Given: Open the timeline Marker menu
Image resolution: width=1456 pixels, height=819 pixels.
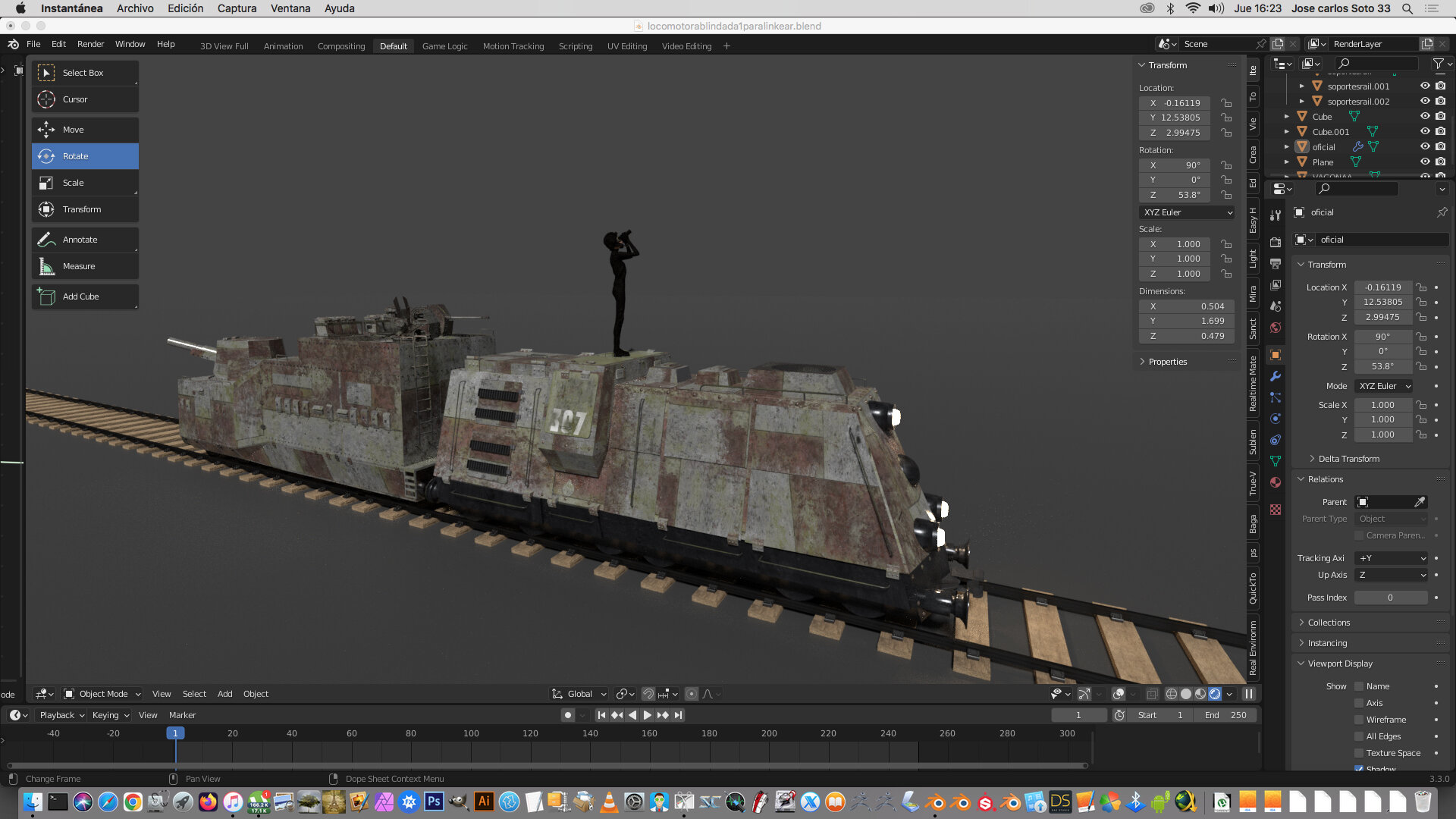Looking at the screenshot, I should [182, 715].
